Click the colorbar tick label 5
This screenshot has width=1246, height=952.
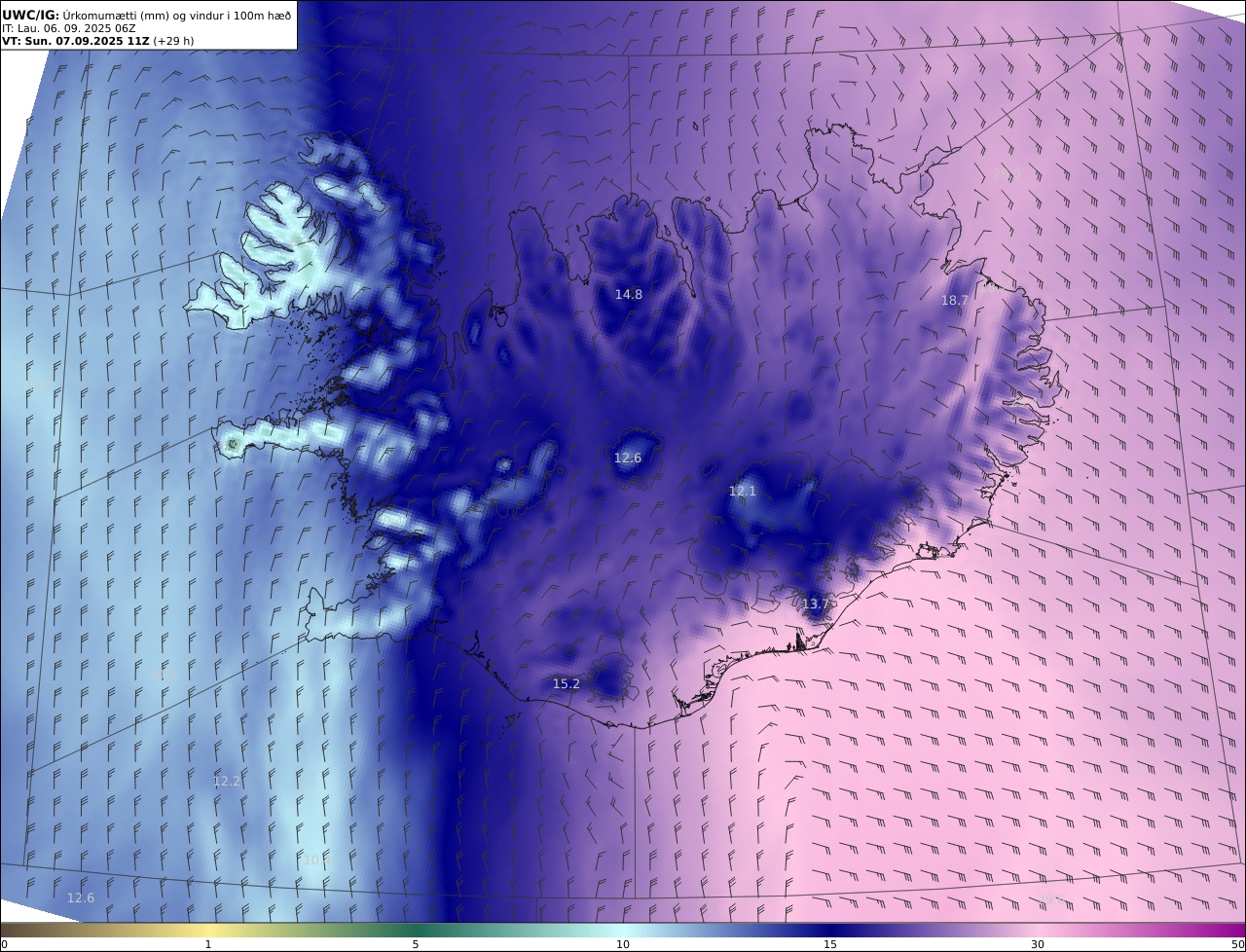coord(416,944)
